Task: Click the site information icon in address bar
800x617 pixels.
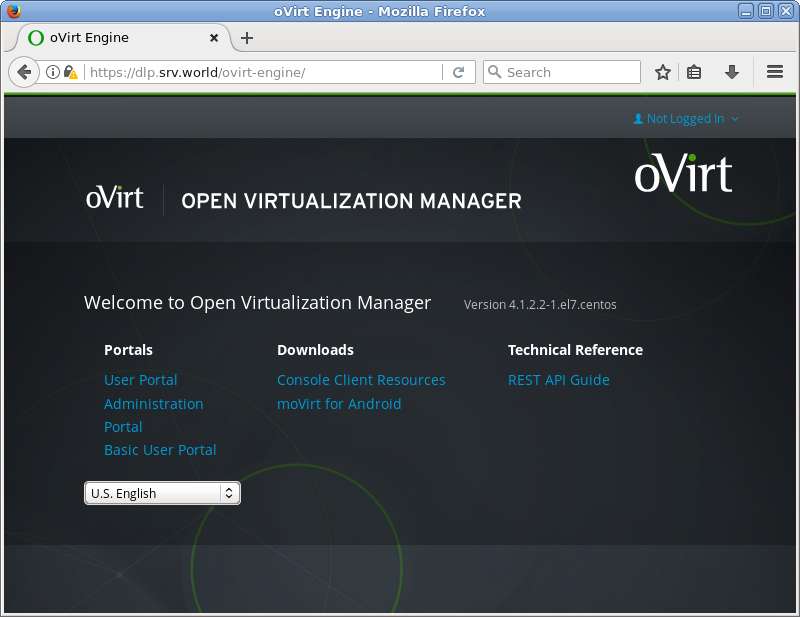Action: 51,72
